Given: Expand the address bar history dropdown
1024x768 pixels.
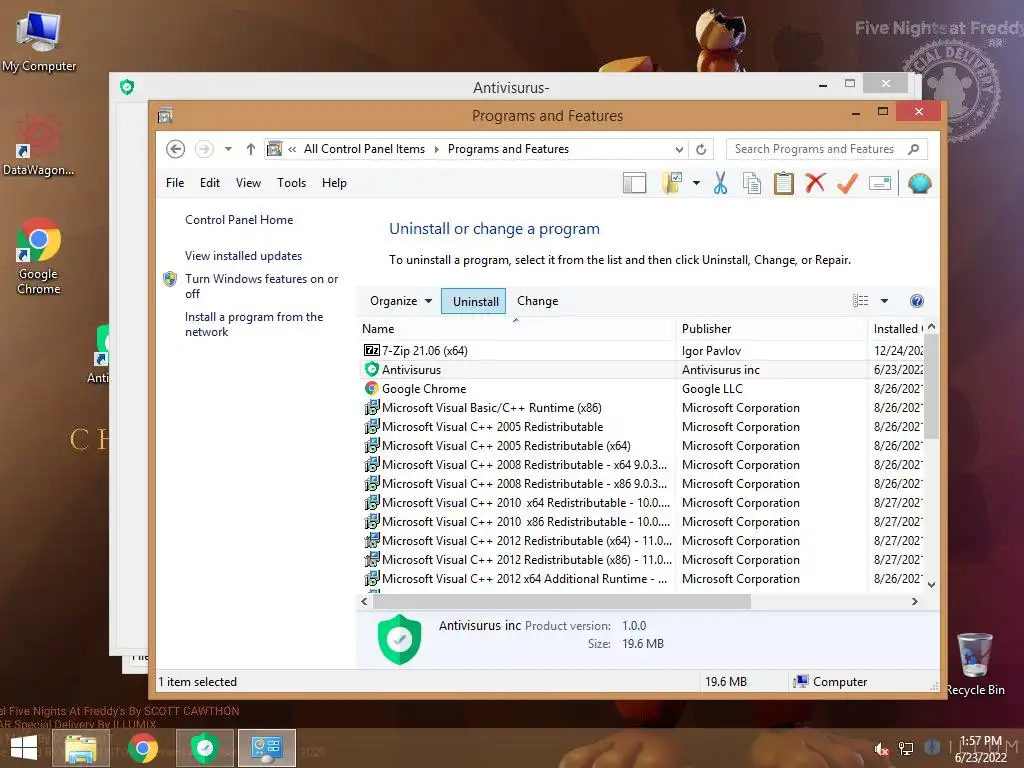Looking at the screenshot, I should coord(679,150).
